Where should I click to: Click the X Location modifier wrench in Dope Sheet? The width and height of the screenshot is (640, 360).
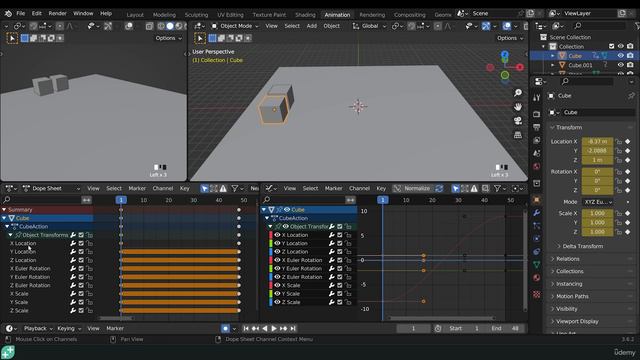[73, 243]
